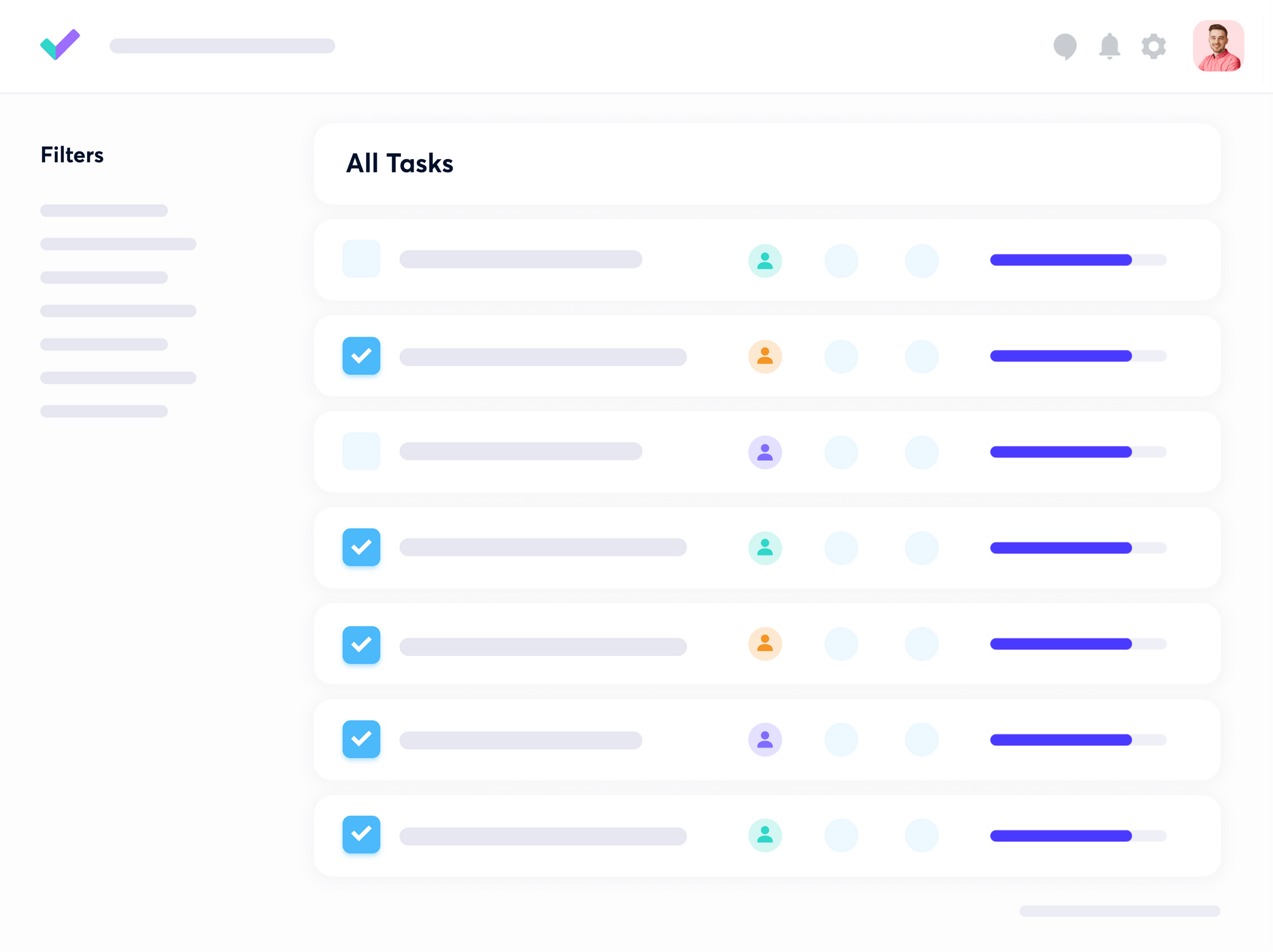The image size is (1273, 952).
Task: Adjust the progress bar on the first task
Action: point(1078,260)
